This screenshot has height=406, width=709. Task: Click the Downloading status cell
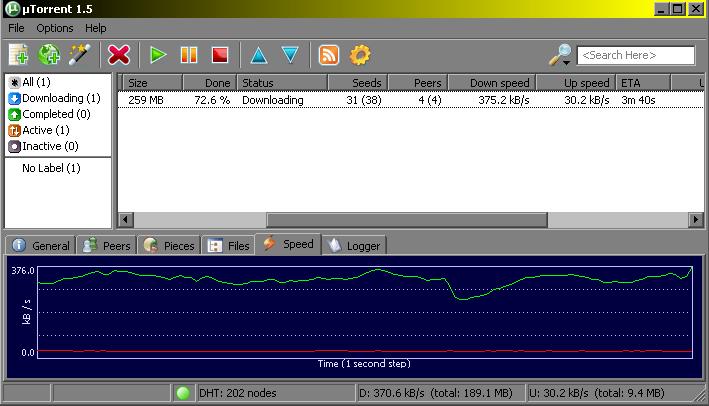pyautogui.click(x=273, y=100)
